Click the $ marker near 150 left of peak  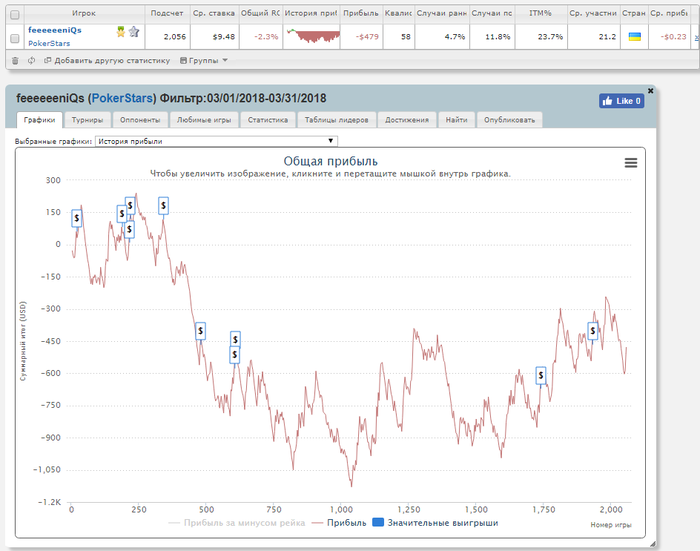(121, 213)
